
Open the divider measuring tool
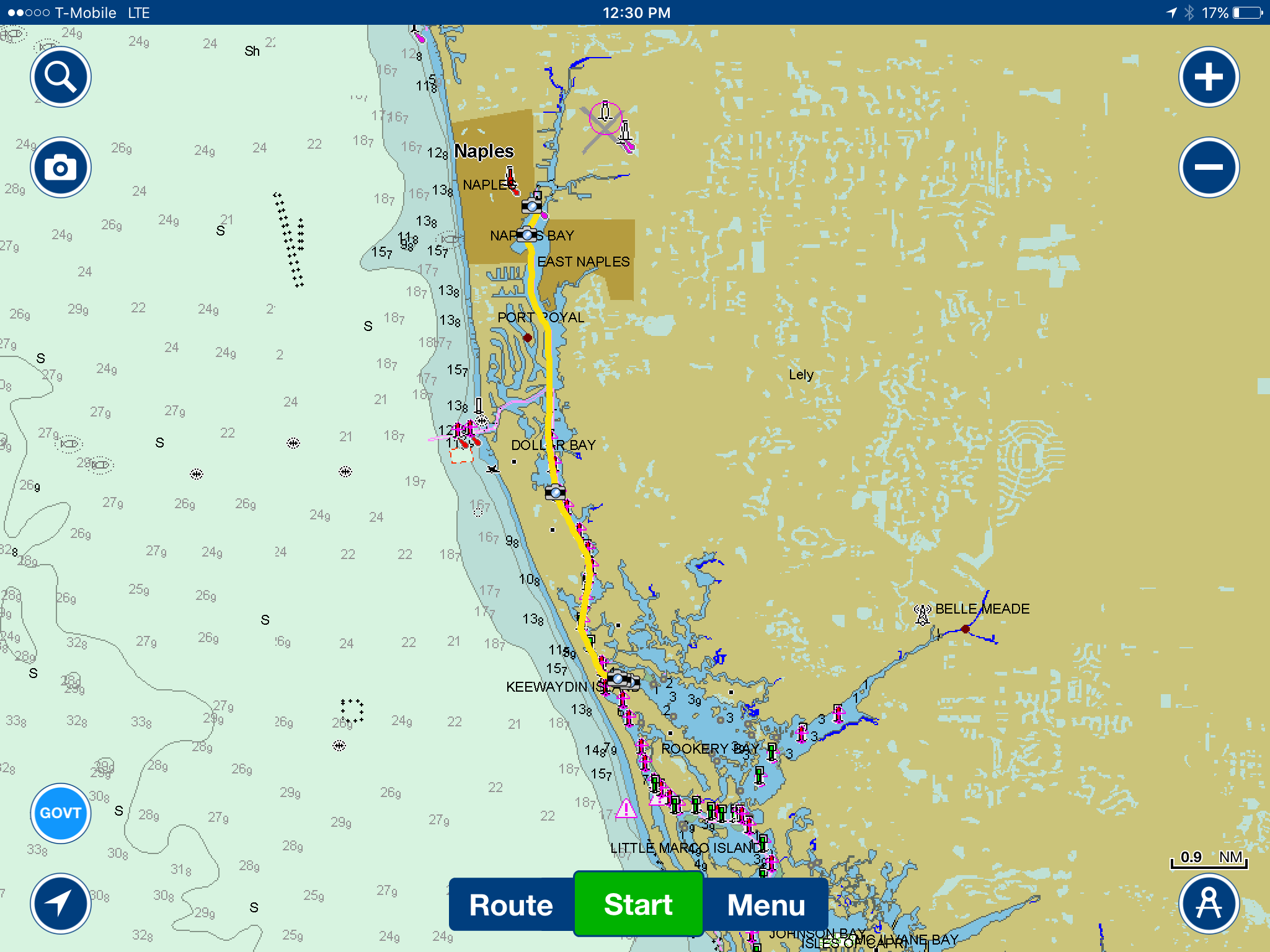tap(1209, 903)
